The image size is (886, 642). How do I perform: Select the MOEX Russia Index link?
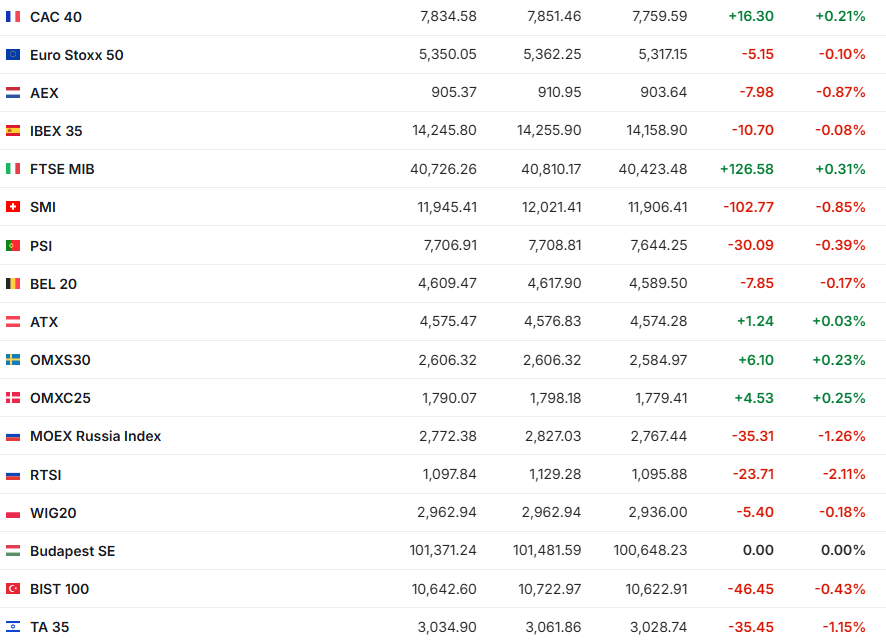[95, 436]
